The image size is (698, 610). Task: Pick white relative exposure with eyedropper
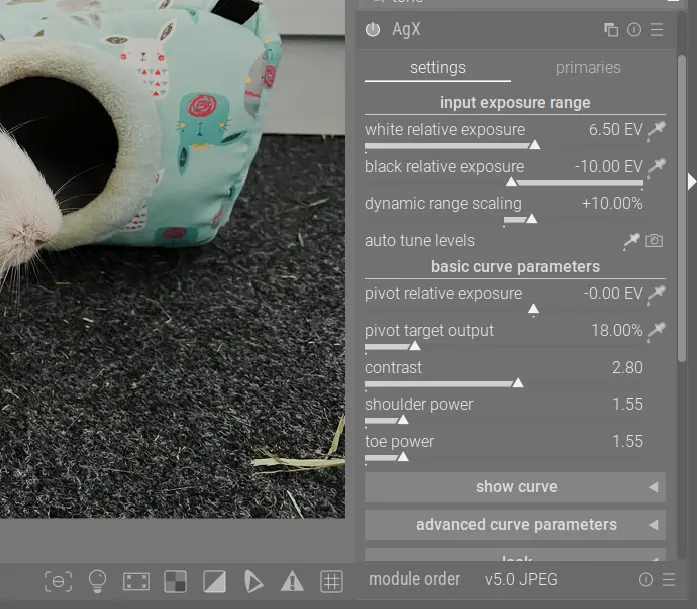[656, 129]
